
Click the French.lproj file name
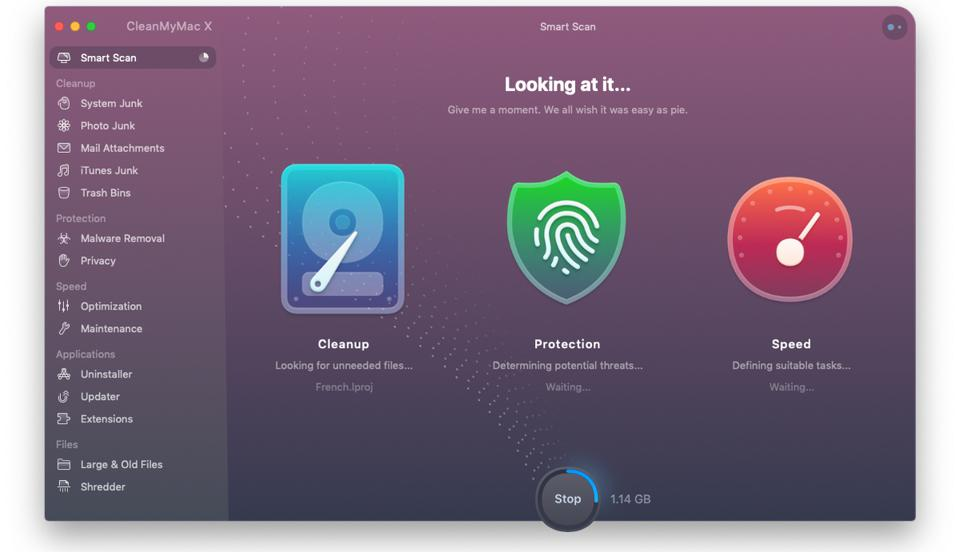tap(344, 387)
